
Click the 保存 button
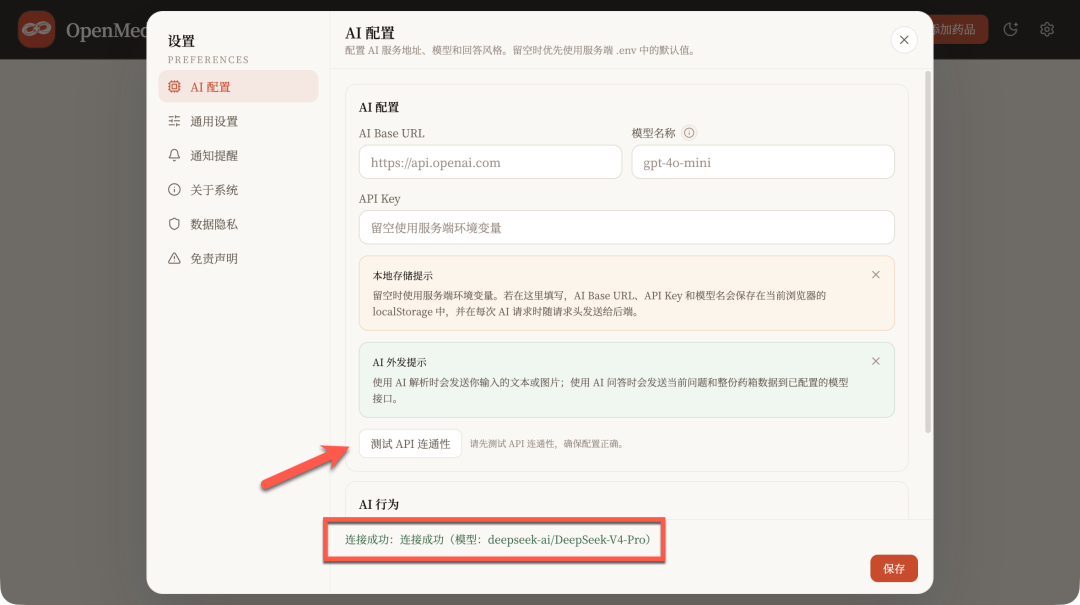tap(893, 568)
